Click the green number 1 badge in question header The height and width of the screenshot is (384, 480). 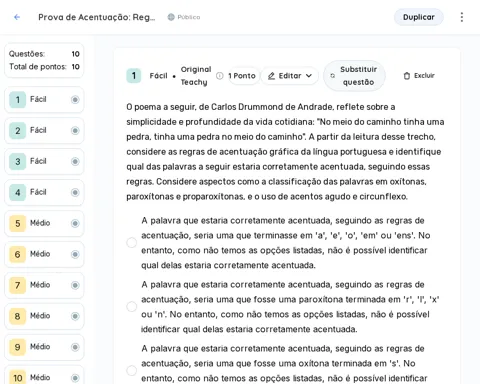point(134,76)
